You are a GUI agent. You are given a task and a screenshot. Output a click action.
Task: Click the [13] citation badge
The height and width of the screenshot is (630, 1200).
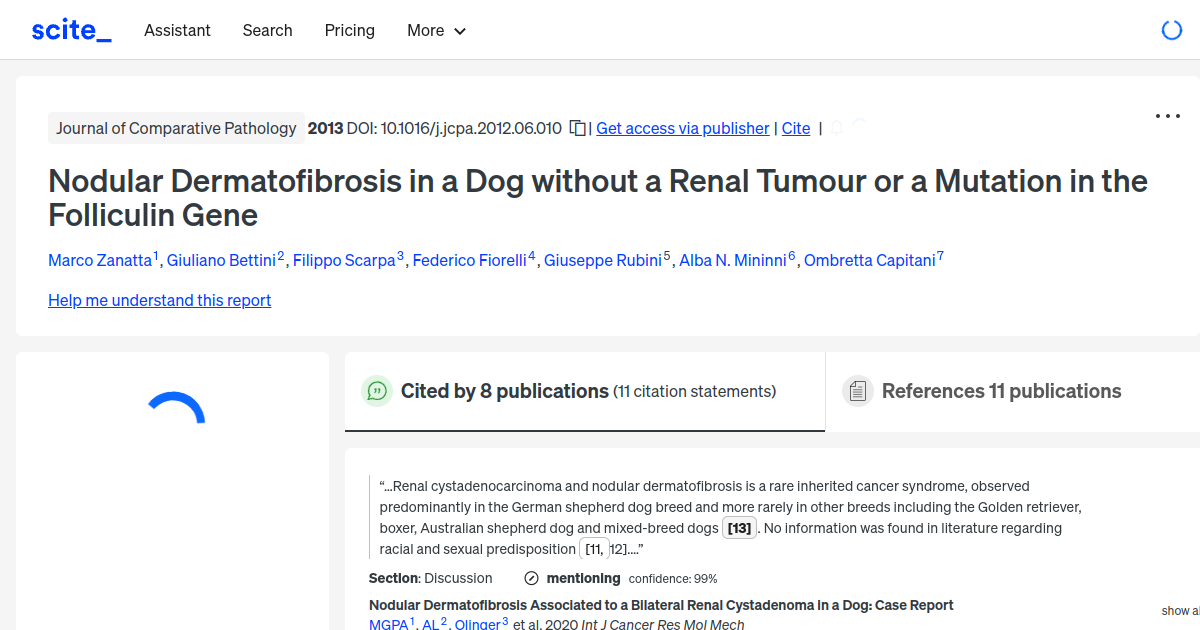click(x=739, y=527)
